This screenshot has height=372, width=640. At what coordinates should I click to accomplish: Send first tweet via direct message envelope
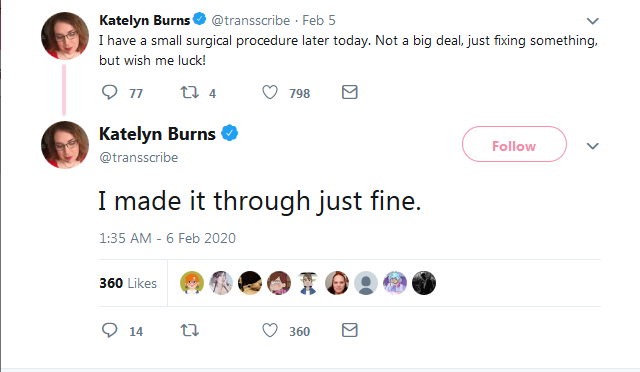coord(350,92)
